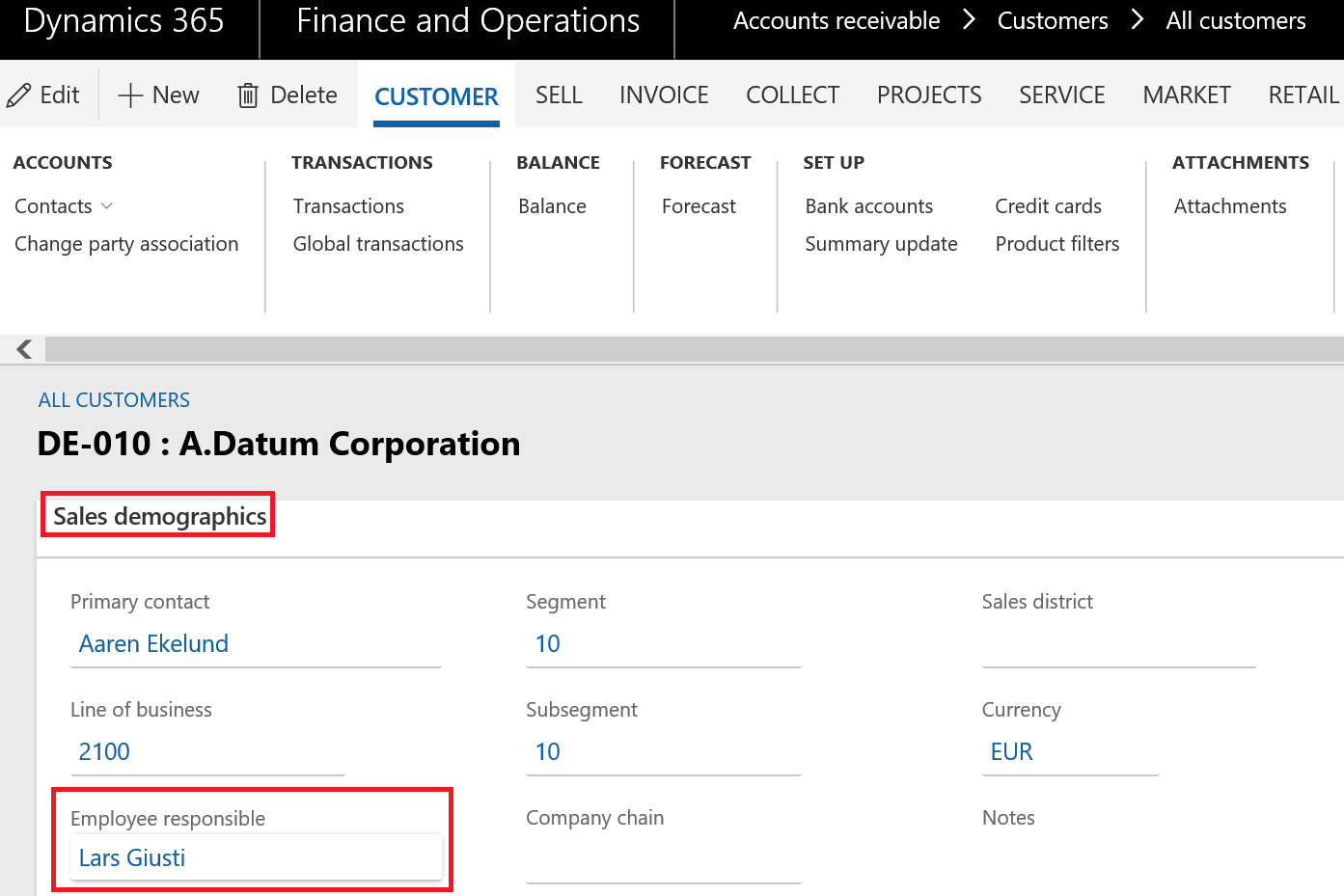
Task: Click the New button label
Action: 176,95
